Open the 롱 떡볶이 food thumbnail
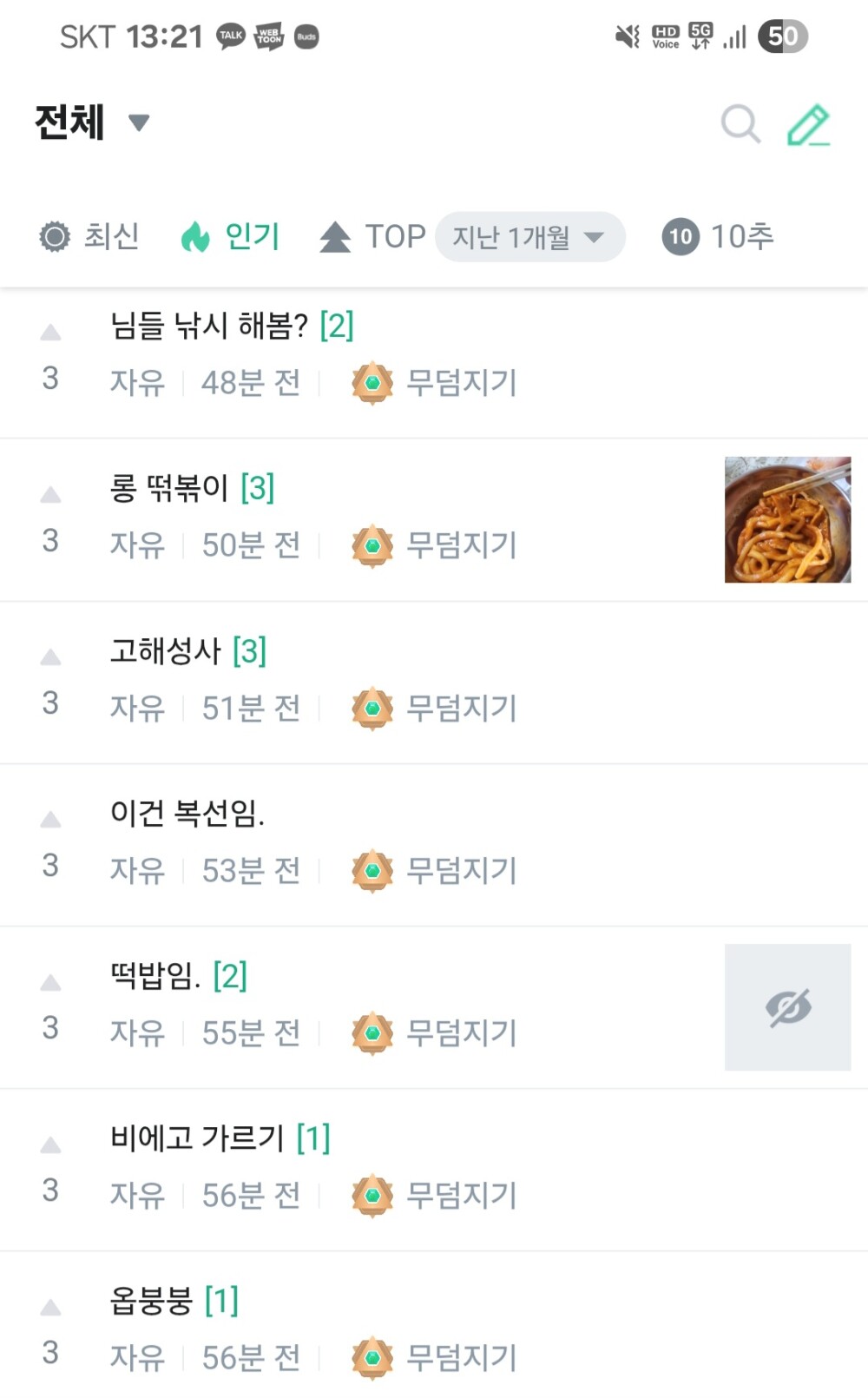Viewport: 868px width, 1398px height. (x=787, y=519)
